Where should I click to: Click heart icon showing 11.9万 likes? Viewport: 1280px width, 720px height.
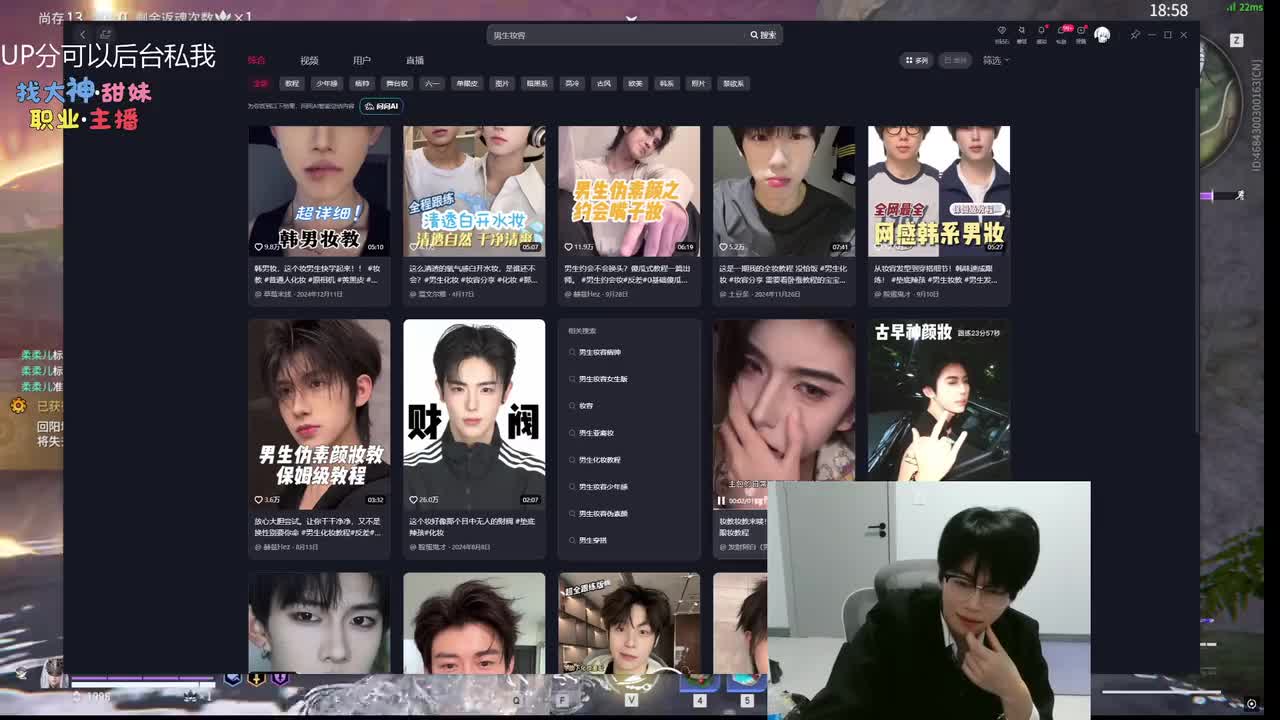569,247
